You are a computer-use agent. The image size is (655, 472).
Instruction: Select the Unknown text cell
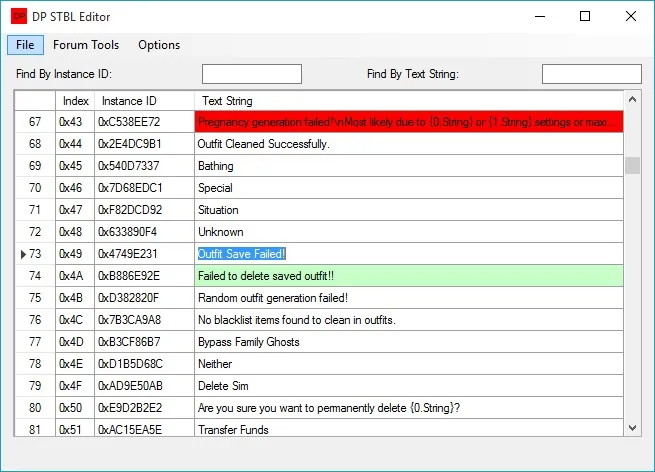pyautogui.click(x=409, y=232)
